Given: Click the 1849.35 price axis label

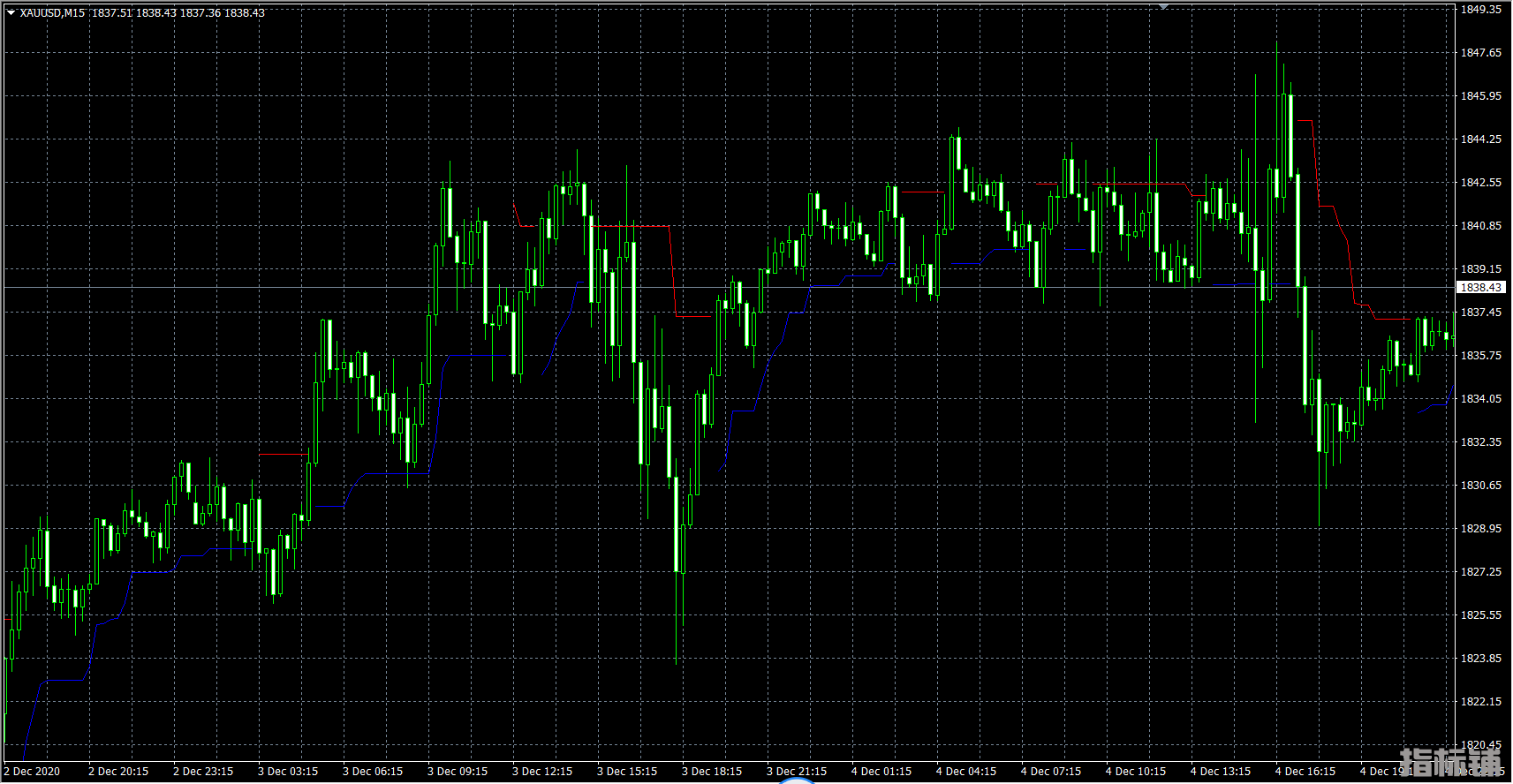Looking at the screenshot, I should tap(1480, 10).
